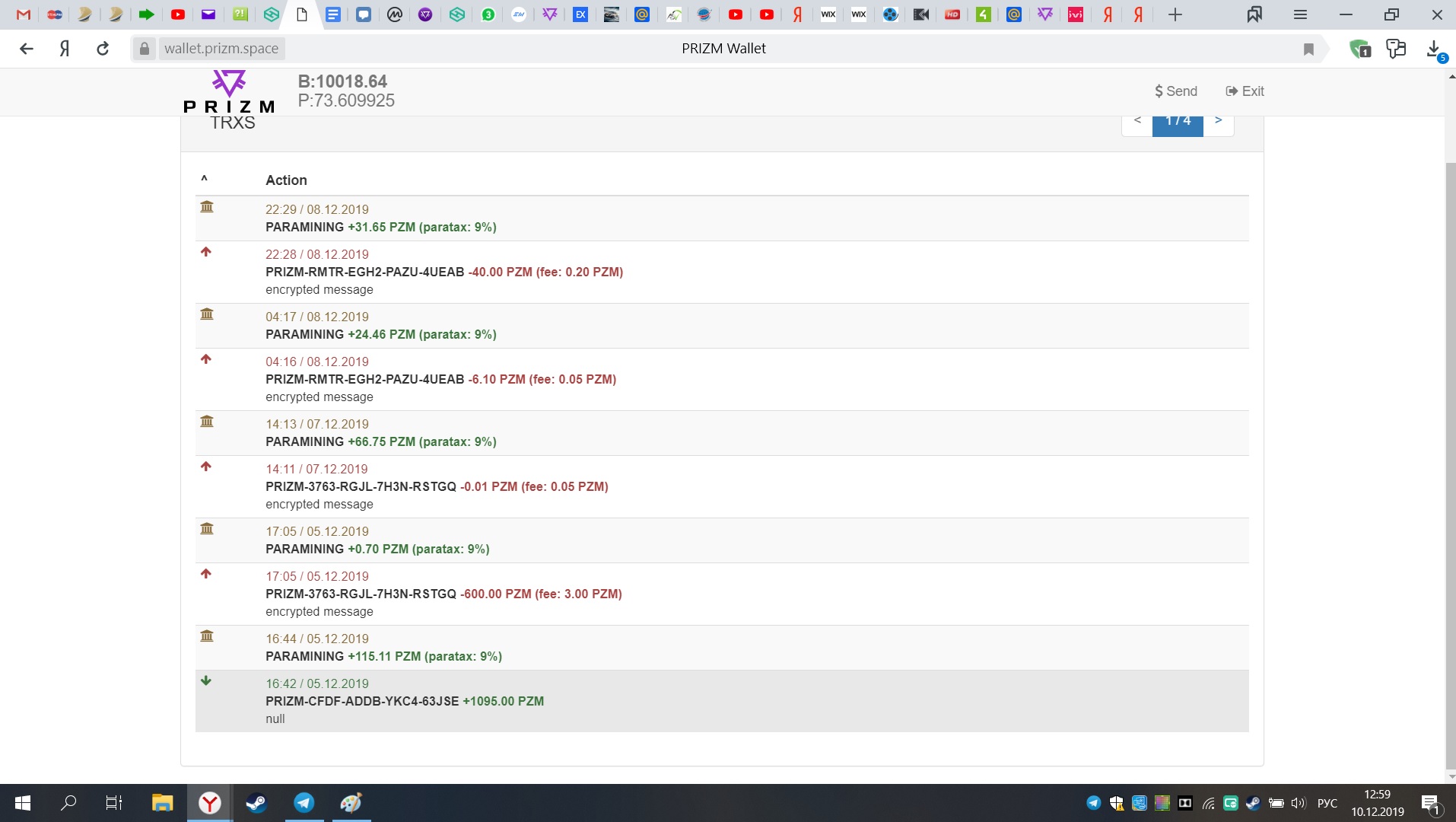
Task: Collapse the Action table with caret
Action: [x=204, y=180]
